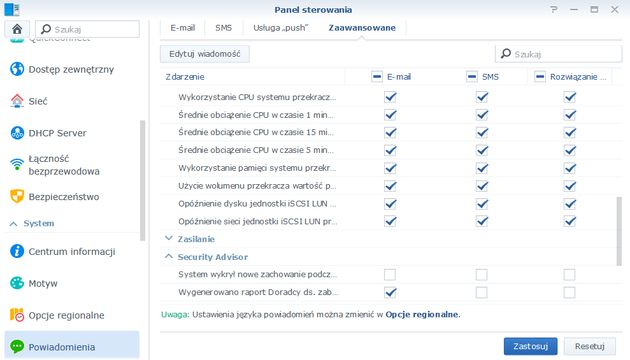Open Sieć house icon
Screen dimensions: 630x360
[x=17, y=101]
